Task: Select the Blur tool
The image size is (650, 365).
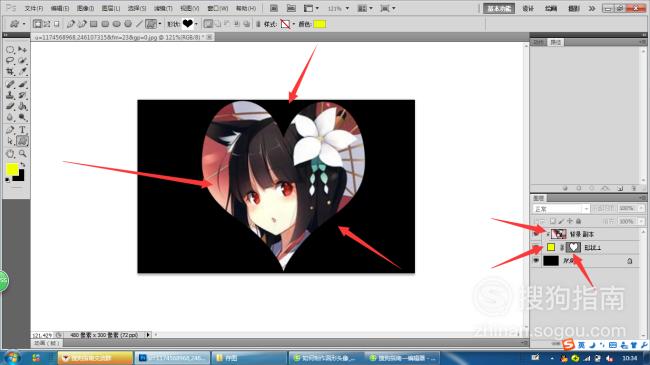Action: tap(10, 118)
